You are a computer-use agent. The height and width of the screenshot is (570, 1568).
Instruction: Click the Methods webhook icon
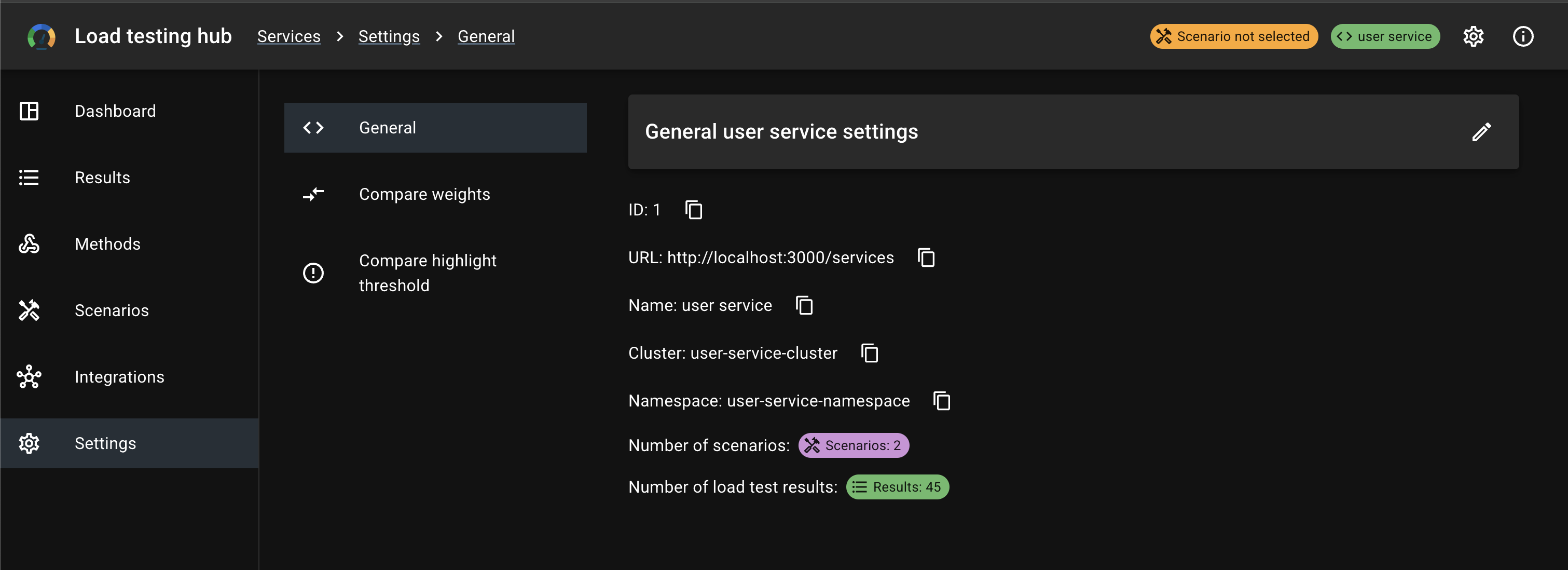pyautogui.click(x=29, y=243)
